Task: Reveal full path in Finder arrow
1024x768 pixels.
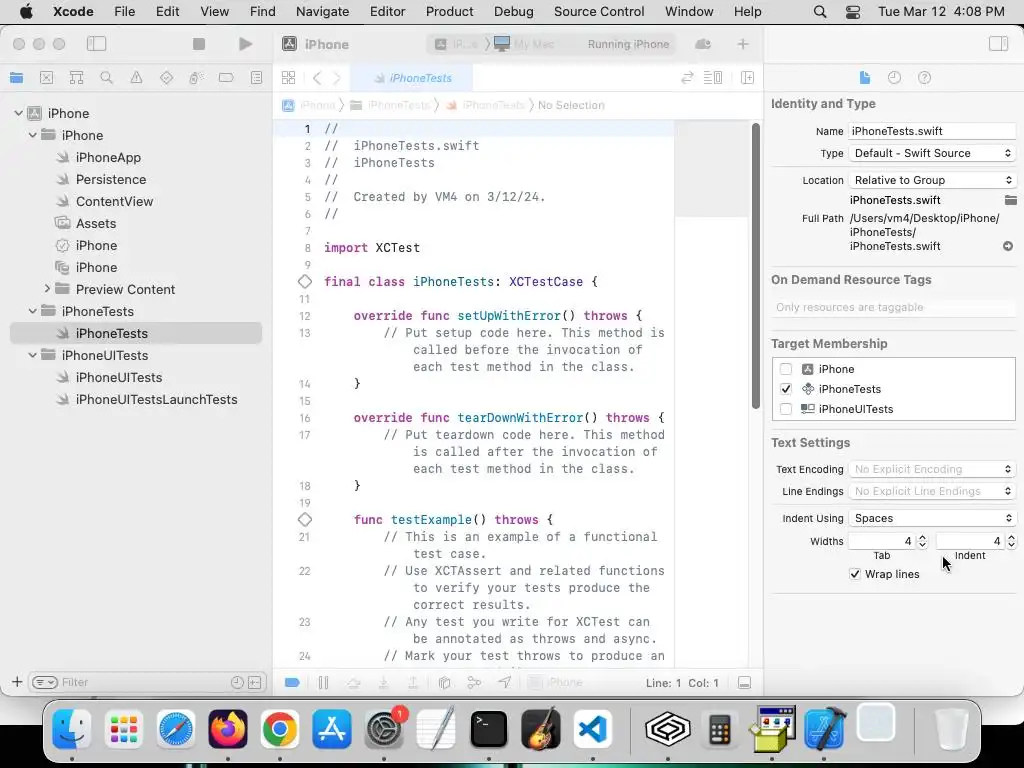Action: point(1008,246)
